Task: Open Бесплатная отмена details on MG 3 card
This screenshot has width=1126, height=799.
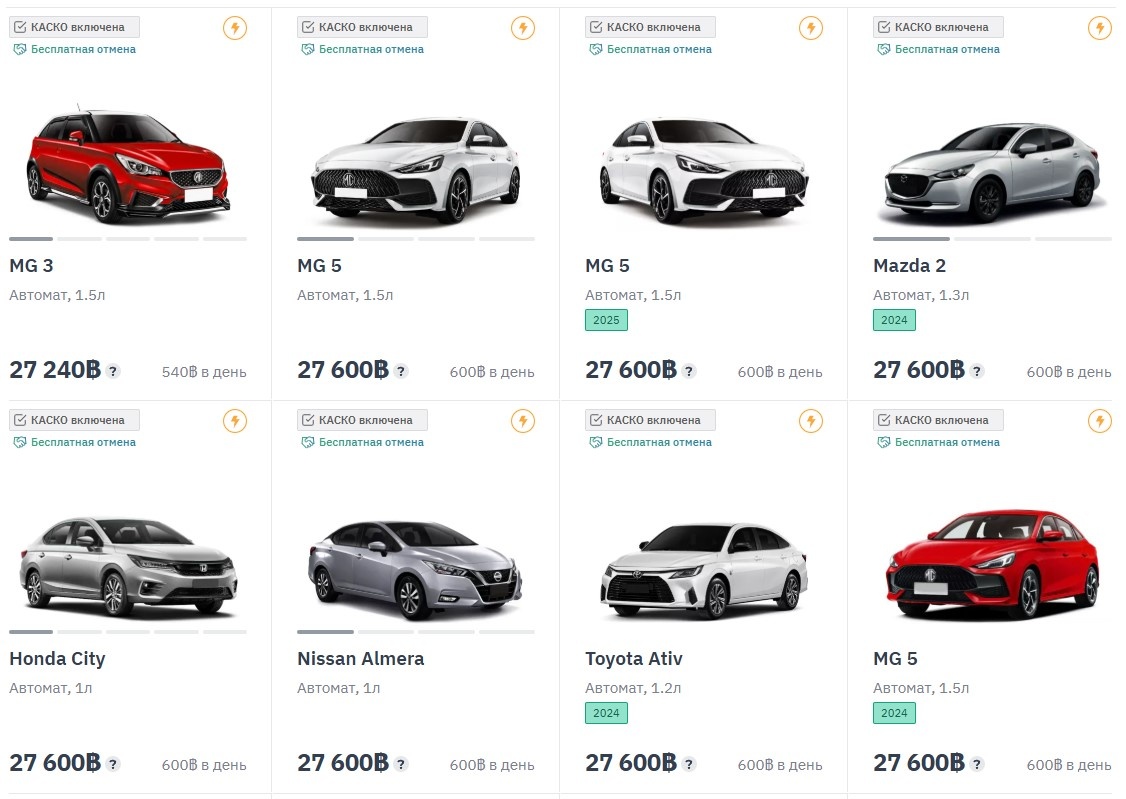Action: [x=84, y=49]
